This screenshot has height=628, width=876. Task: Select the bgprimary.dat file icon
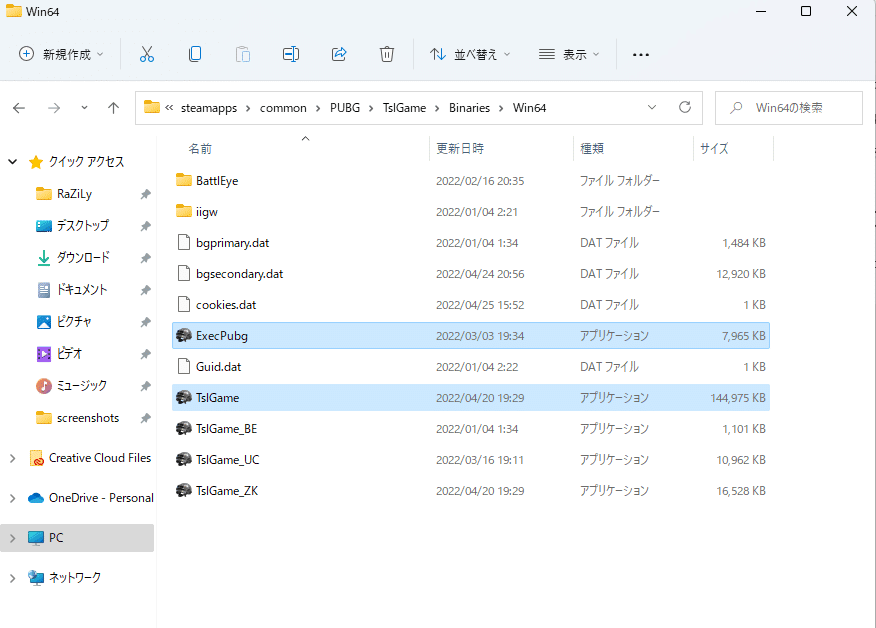(x=184, y=242)
